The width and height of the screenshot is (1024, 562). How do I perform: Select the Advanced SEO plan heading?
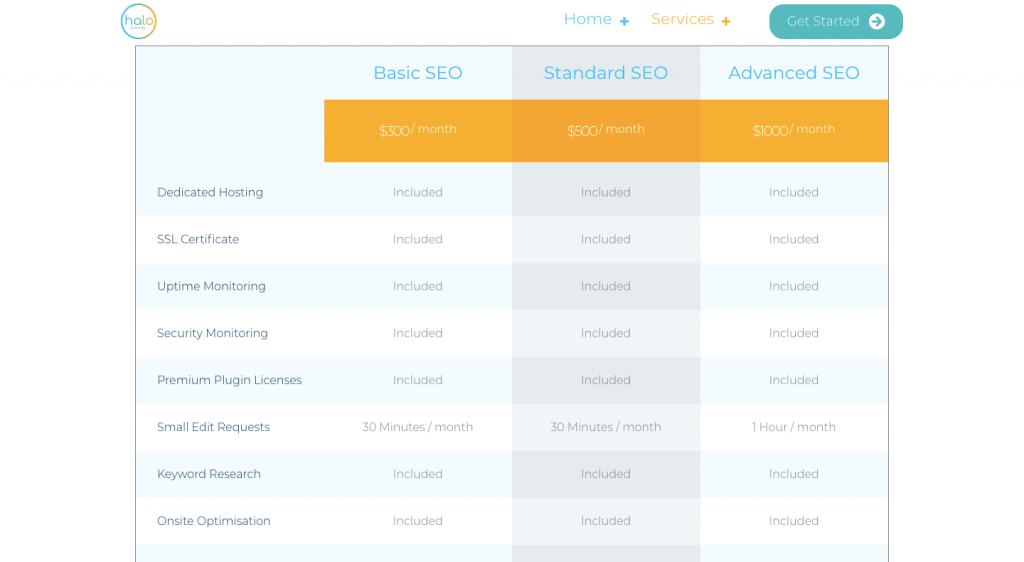(x=794, y=73)
